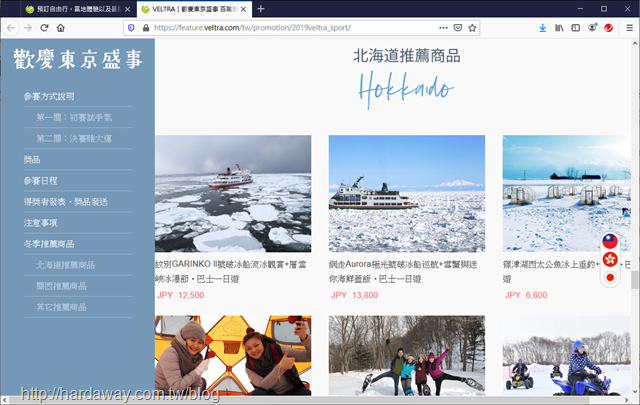The width and height of the screenshot is (640, 405).
Task: View site security padlock information
Action: (x=146, y=28)
